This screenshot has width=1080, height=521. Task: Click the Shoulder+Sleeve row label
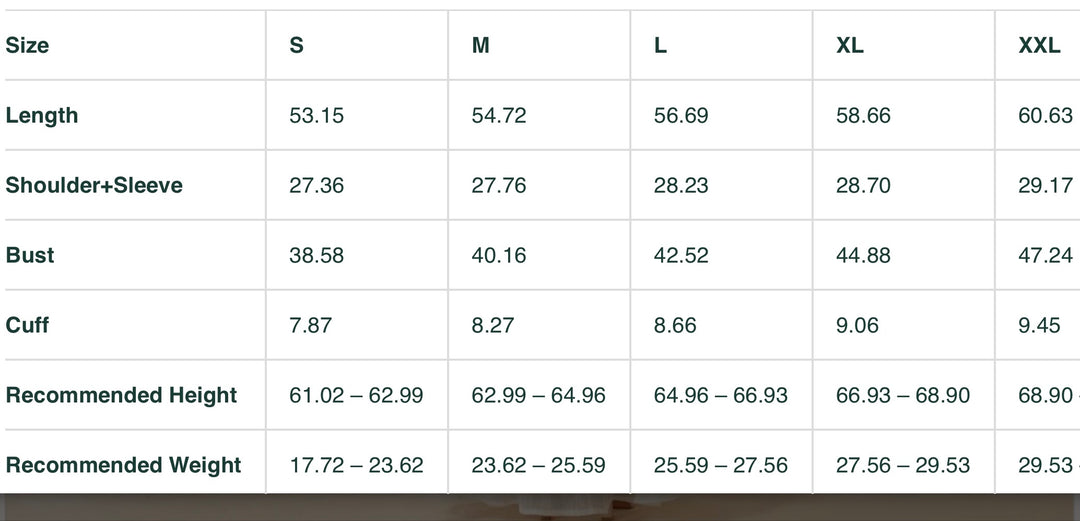(94, 186)
